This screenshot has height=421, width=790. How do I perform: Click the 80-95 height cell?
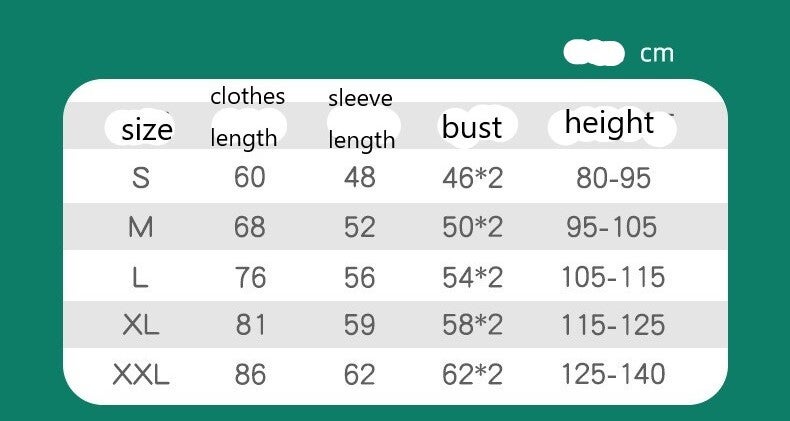click(613, 178)
